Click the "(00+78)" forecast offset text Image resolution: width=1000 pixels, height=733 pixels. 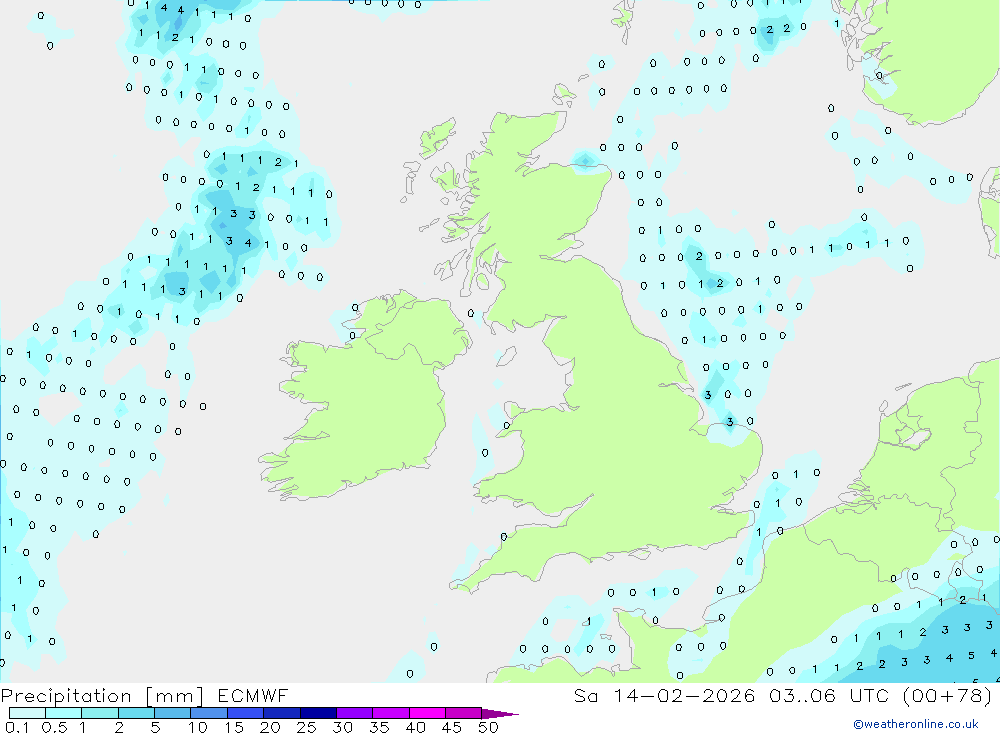click(948, 695)
